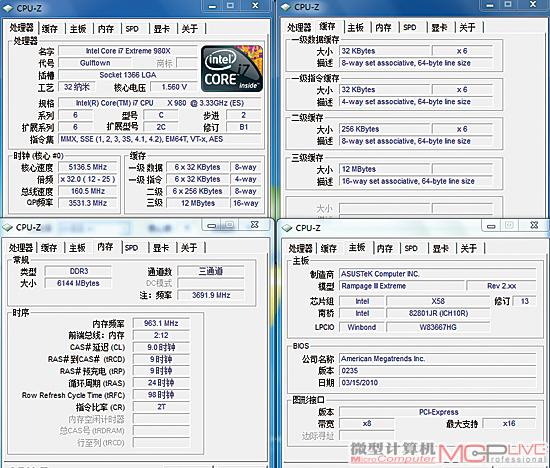Viewport: 550px width, 468px height.
Task: Click the tRFC value 98时钟
Action: point(161,395)
